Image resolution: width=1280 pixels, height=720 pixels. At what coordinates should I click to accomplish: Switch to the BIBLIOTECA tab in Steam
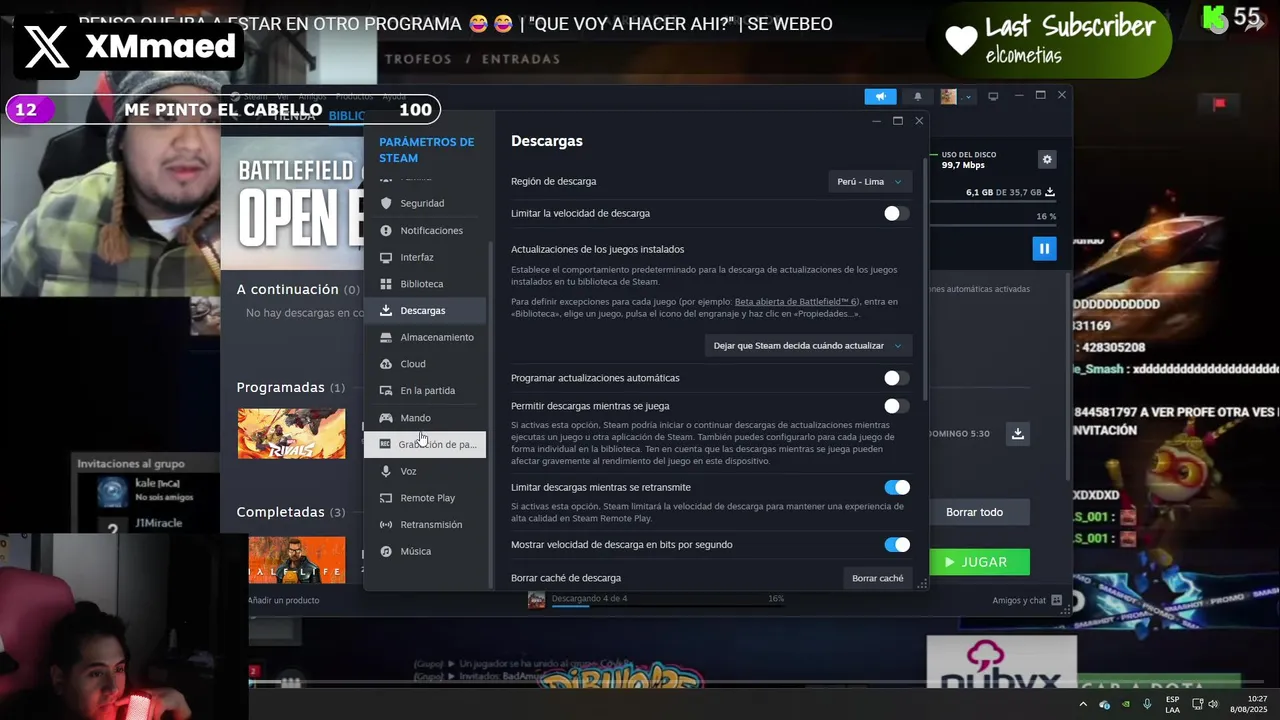(347, 116)
